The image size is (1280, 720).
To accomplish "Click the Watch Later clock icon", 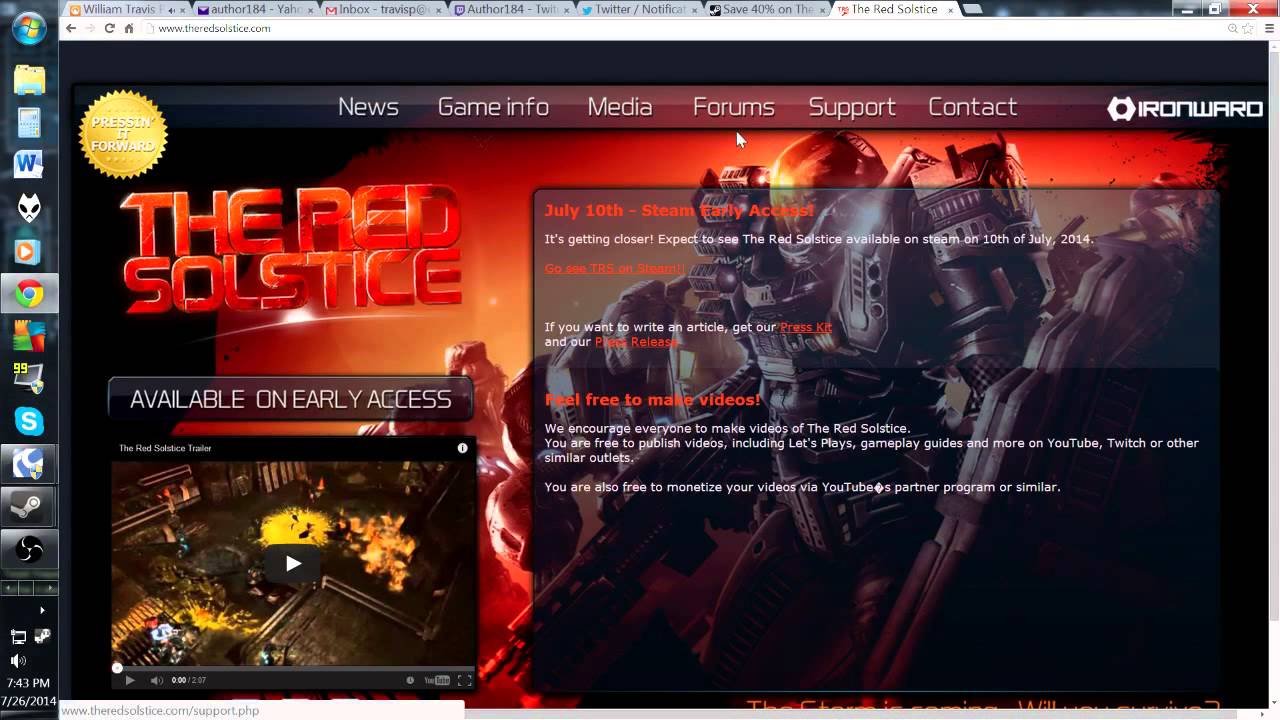I will 410,680.
